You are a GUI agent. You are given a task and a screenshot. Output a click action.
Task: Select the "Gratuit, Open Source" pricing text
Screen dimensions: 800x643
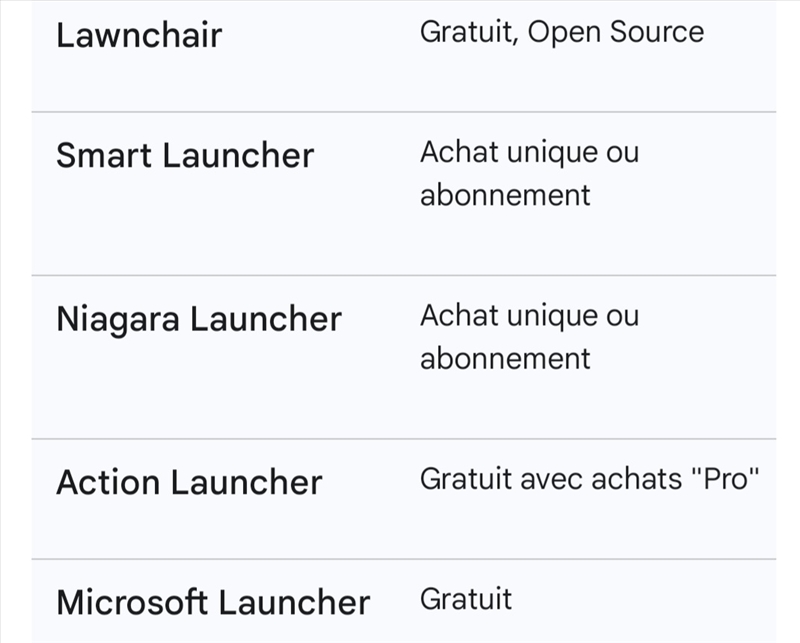point(561,32)
